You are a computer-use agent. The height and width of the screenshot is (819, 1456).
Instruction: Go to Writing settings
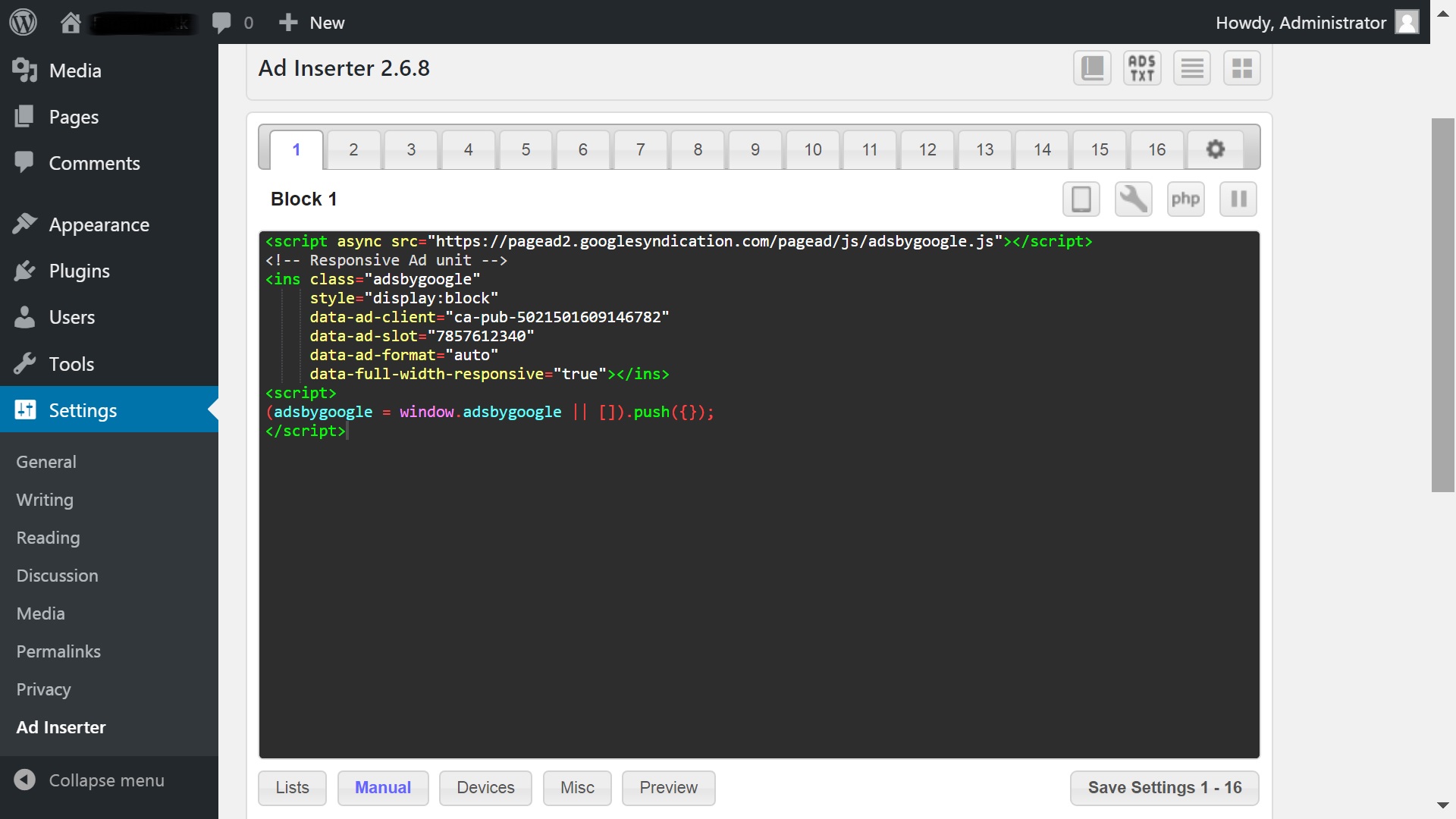(x=45, y=500)
